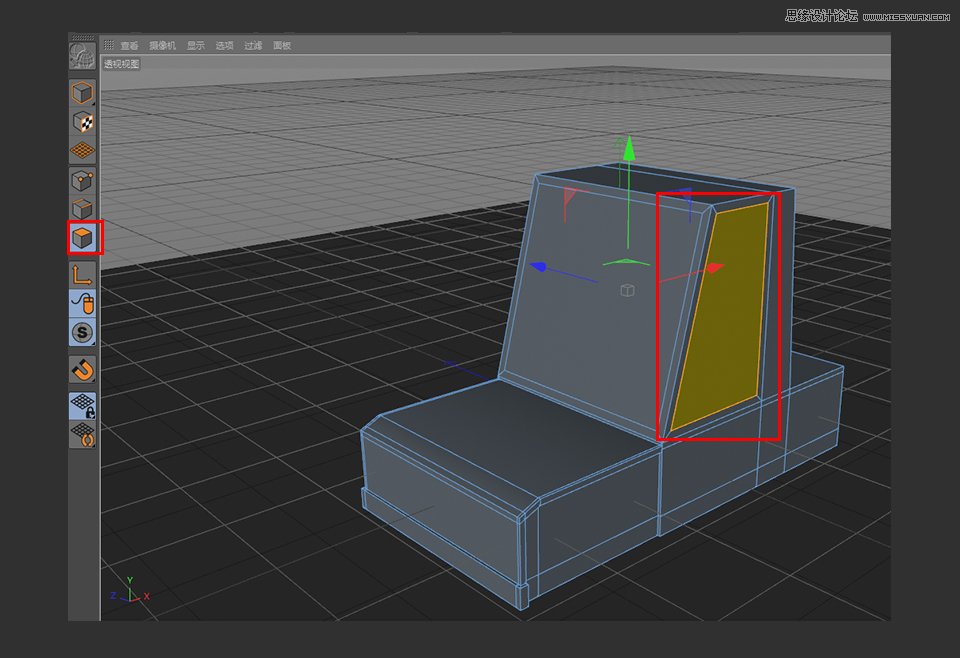The height and width of the screenshot is (658, 960).
Task: Open the 面板 panel menu
Action: 282,45
